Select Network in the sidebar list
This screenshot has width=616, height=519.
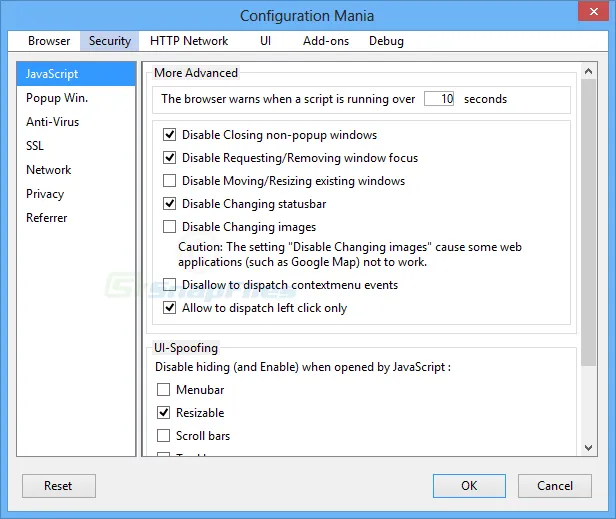coord(76,170)
